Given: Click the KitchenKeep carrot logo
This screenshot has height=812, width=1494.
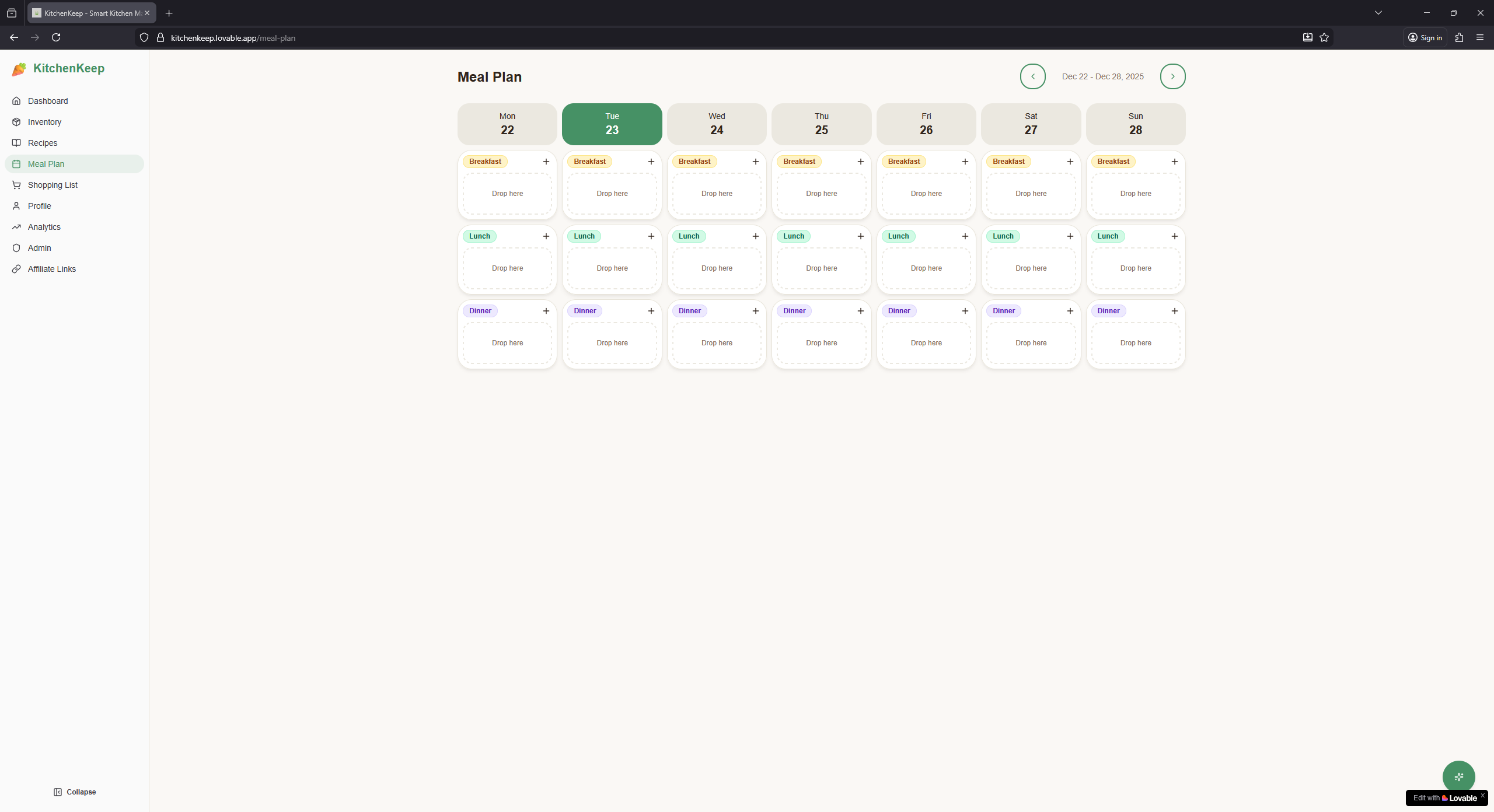Looking at the screenshot, I should (19, 69).
